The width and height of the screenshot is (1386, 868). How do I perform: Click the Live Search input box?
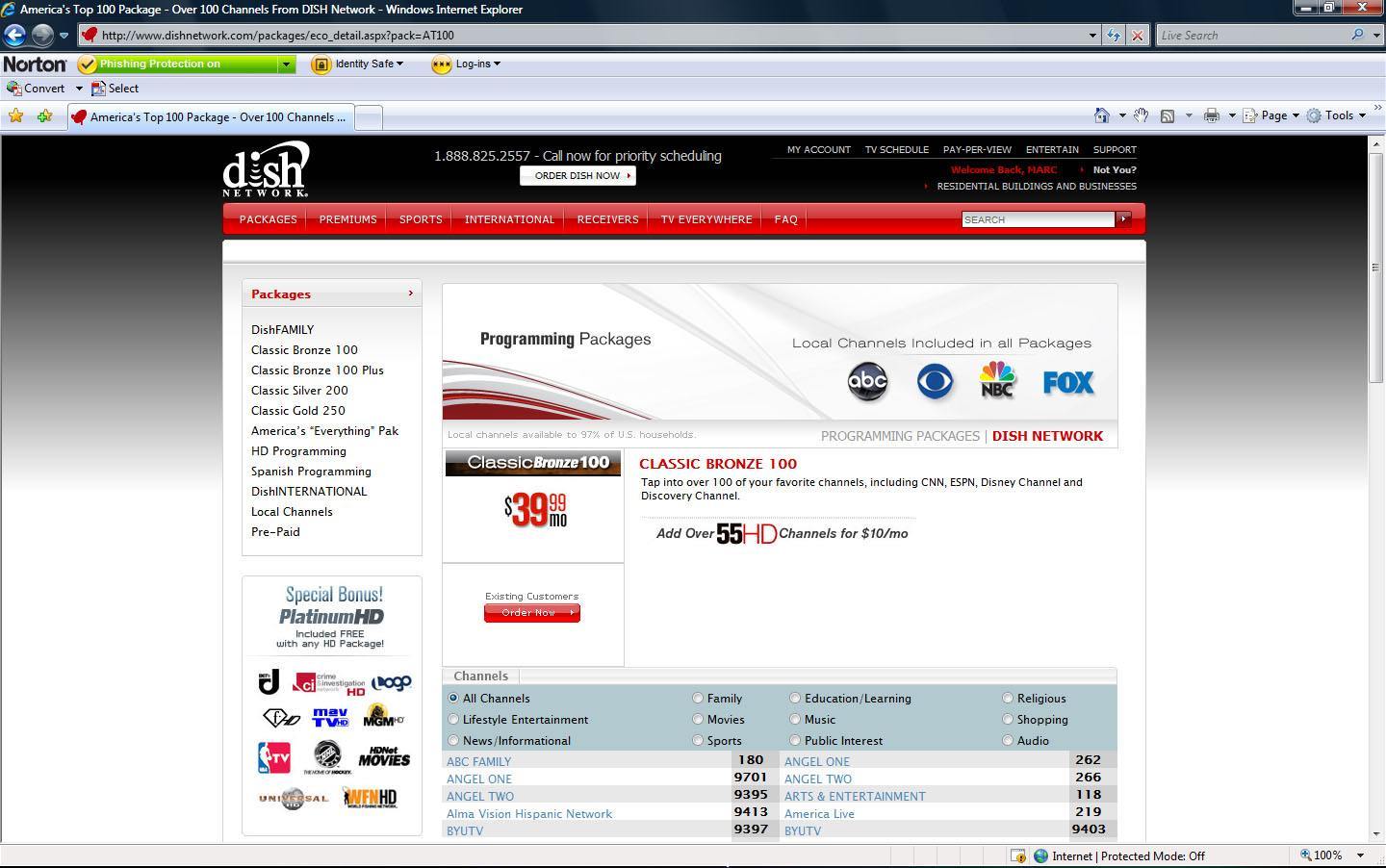[x=1252, y=36]
